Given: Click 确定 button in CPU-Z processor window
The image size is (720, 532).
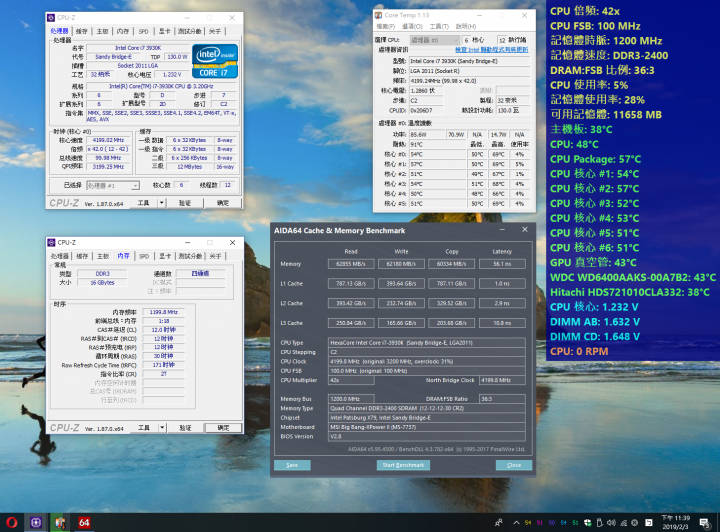Looking at the screenshot, I should pos(223,202).
